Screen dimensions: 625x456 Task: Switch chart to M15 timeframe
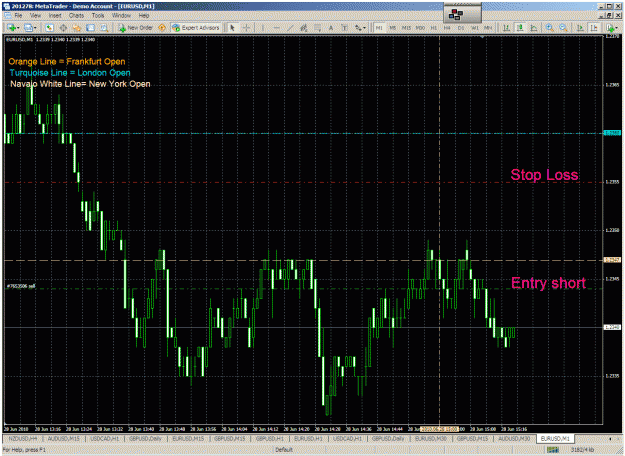coord(406,28)
